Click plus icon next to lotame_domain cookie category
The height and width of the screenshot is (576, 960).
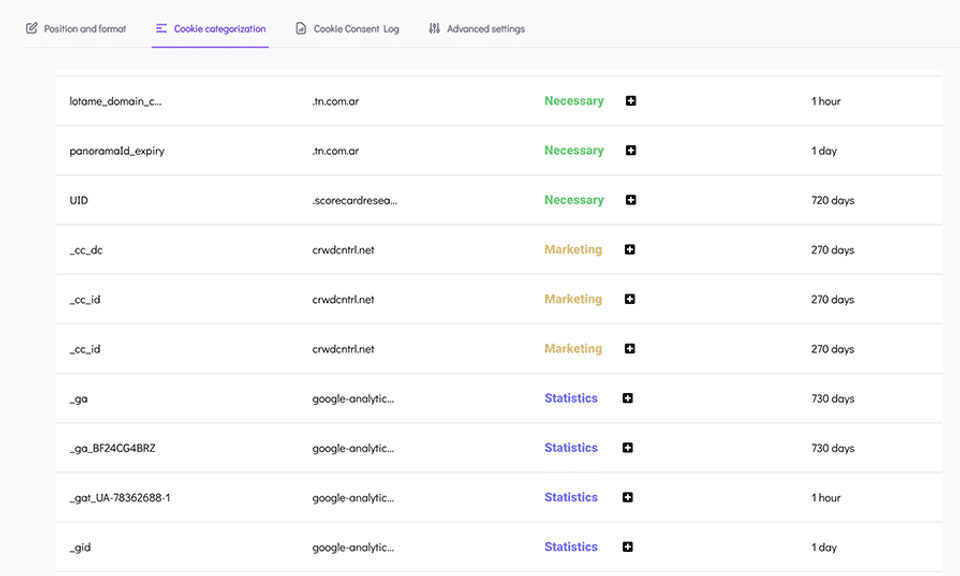(x=631, y=101)
